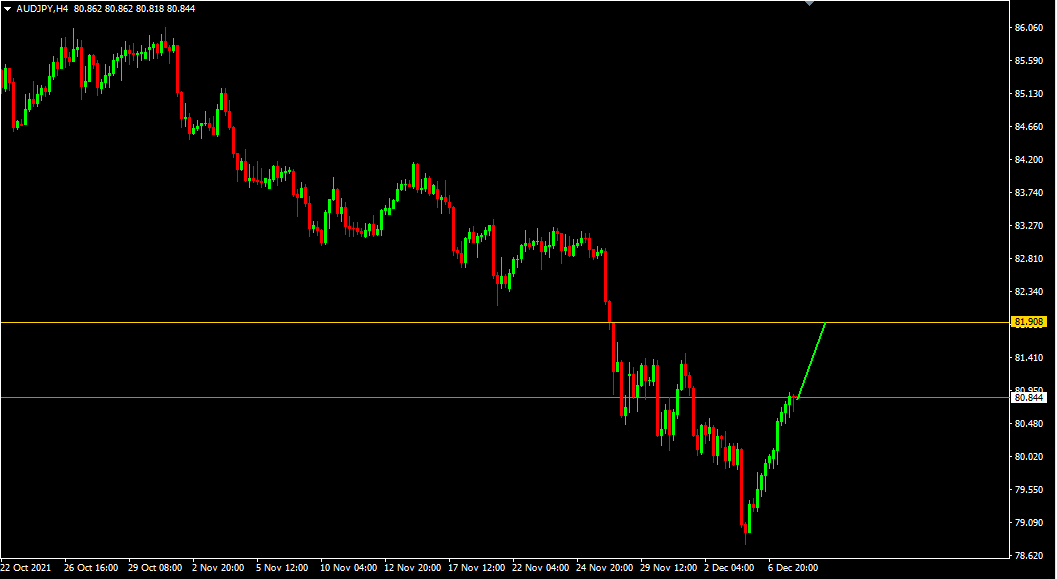Image resolution: width=1057 pixels, height=579 pixels.
Task: Click the 5 Nov 12:00 time label
Action: pyautogui.click(x=282, y=568)
